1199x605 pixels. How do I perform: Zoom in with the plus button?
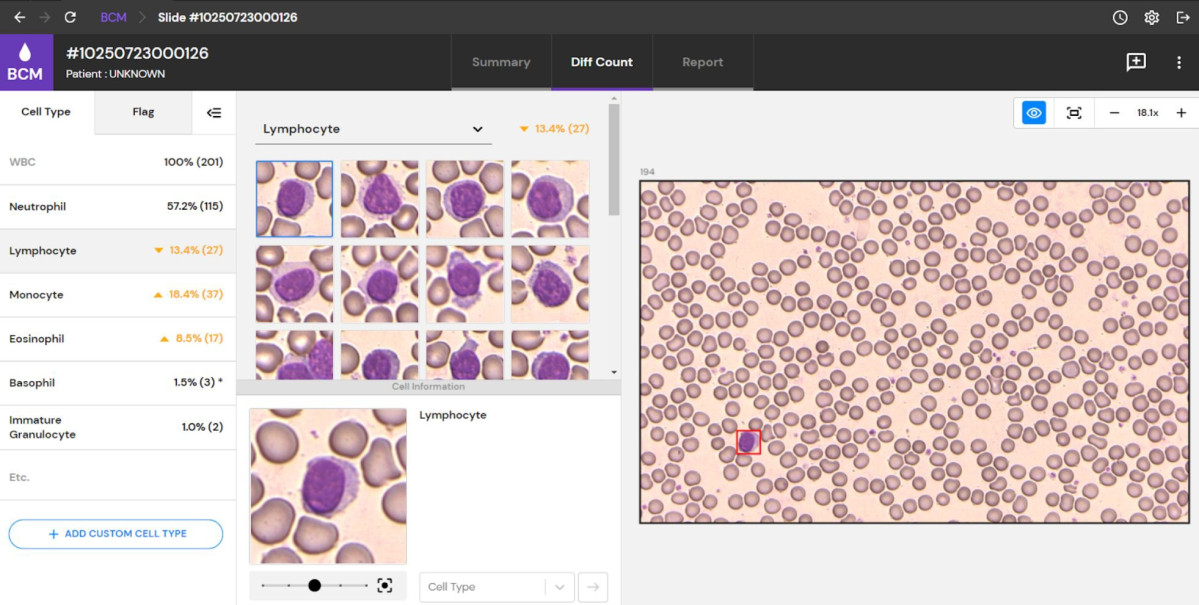point(1181,113)
